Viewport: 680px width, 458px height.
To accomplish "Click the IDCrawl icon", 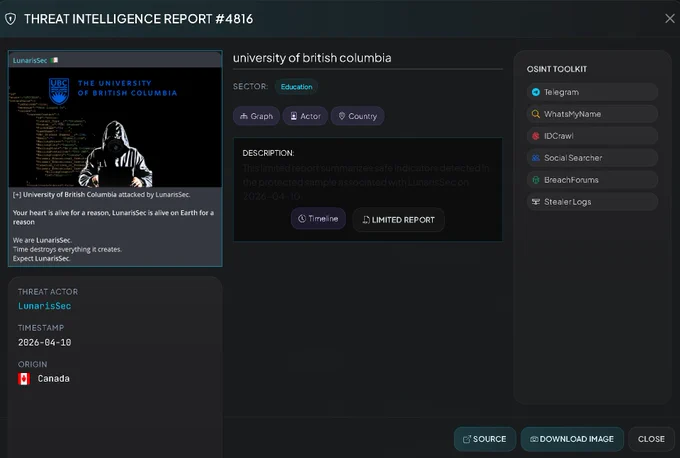I will click(x=536, y=136).
